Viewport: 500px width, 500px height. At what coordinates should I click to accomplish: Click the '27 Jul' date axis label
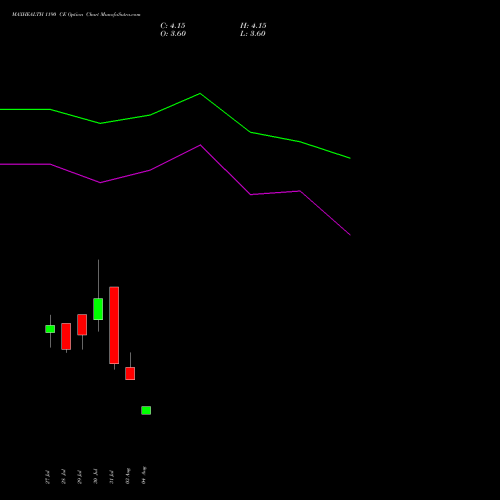(47, 477)
